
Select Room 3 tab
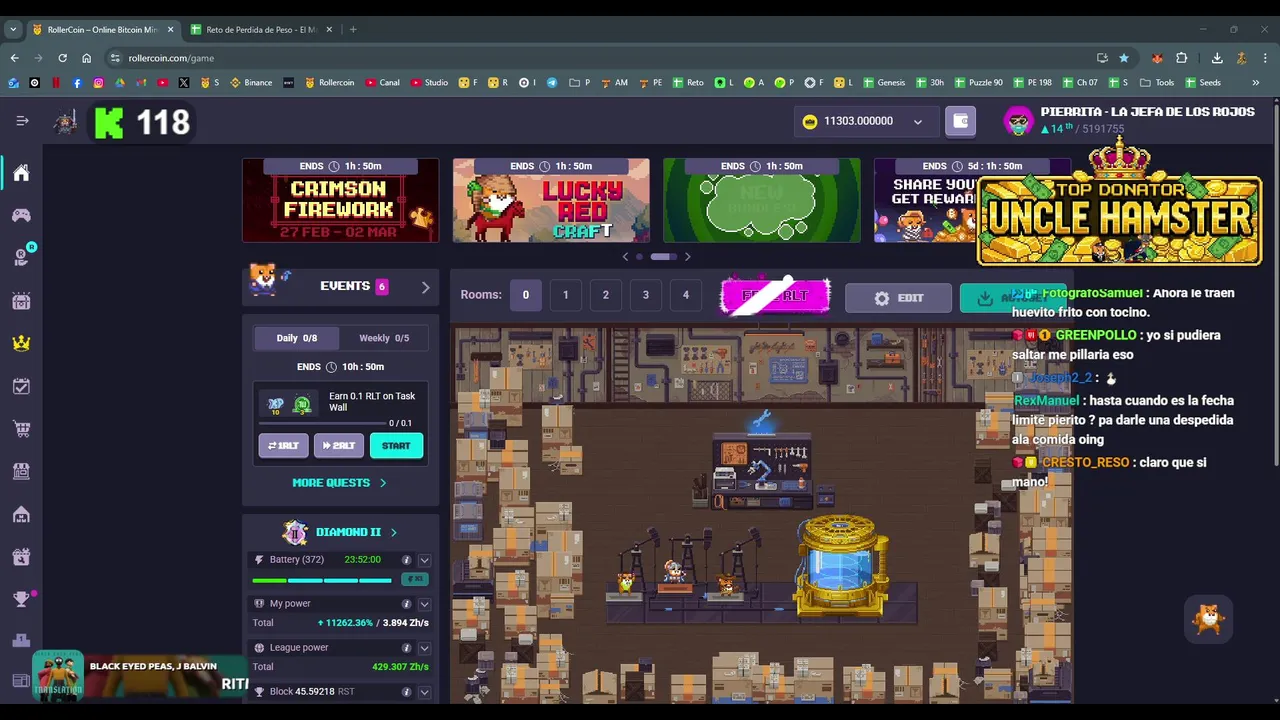click(x=645, y=295)
